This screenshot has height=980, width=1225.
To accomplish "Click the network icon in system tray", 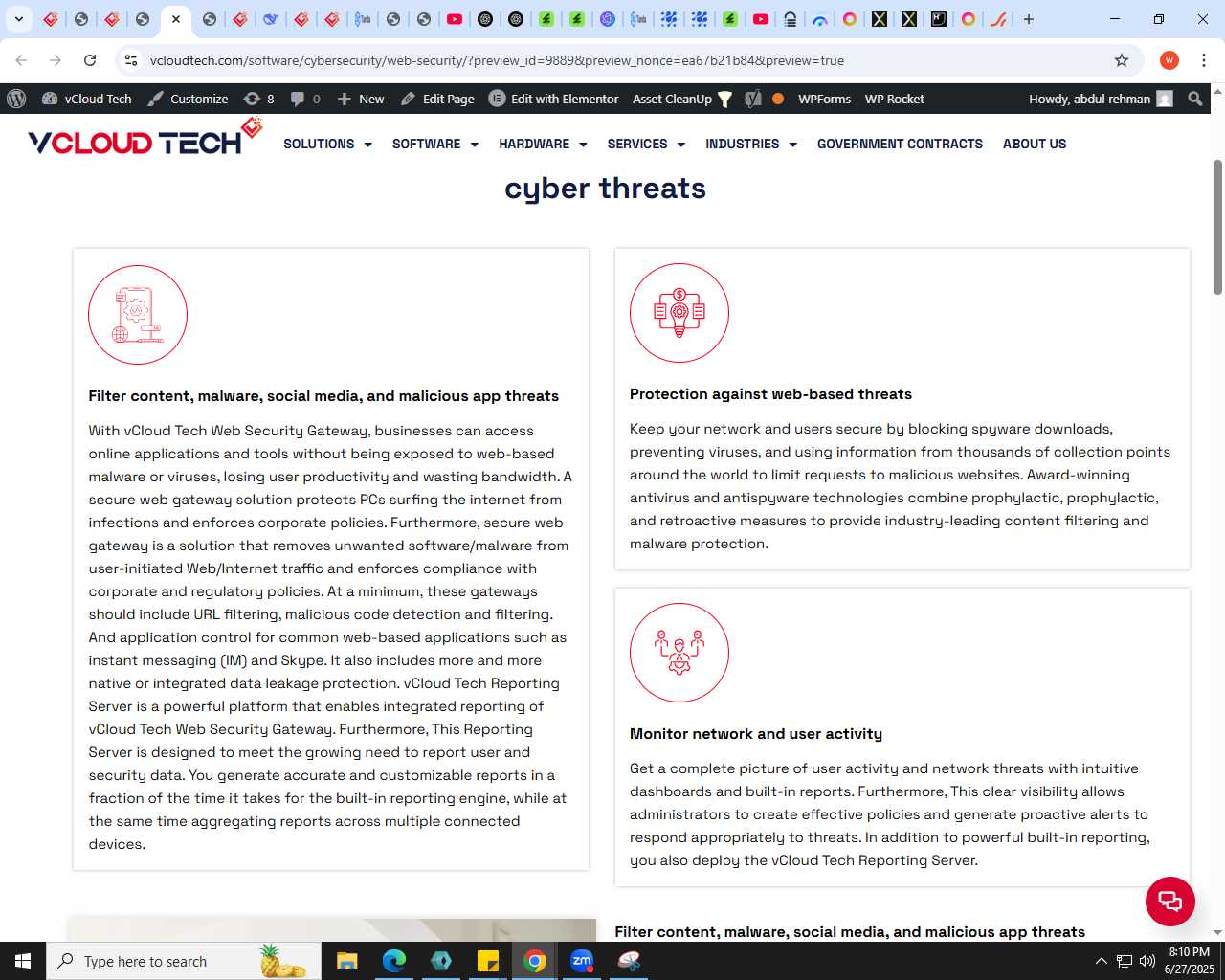I will 1125,961.
